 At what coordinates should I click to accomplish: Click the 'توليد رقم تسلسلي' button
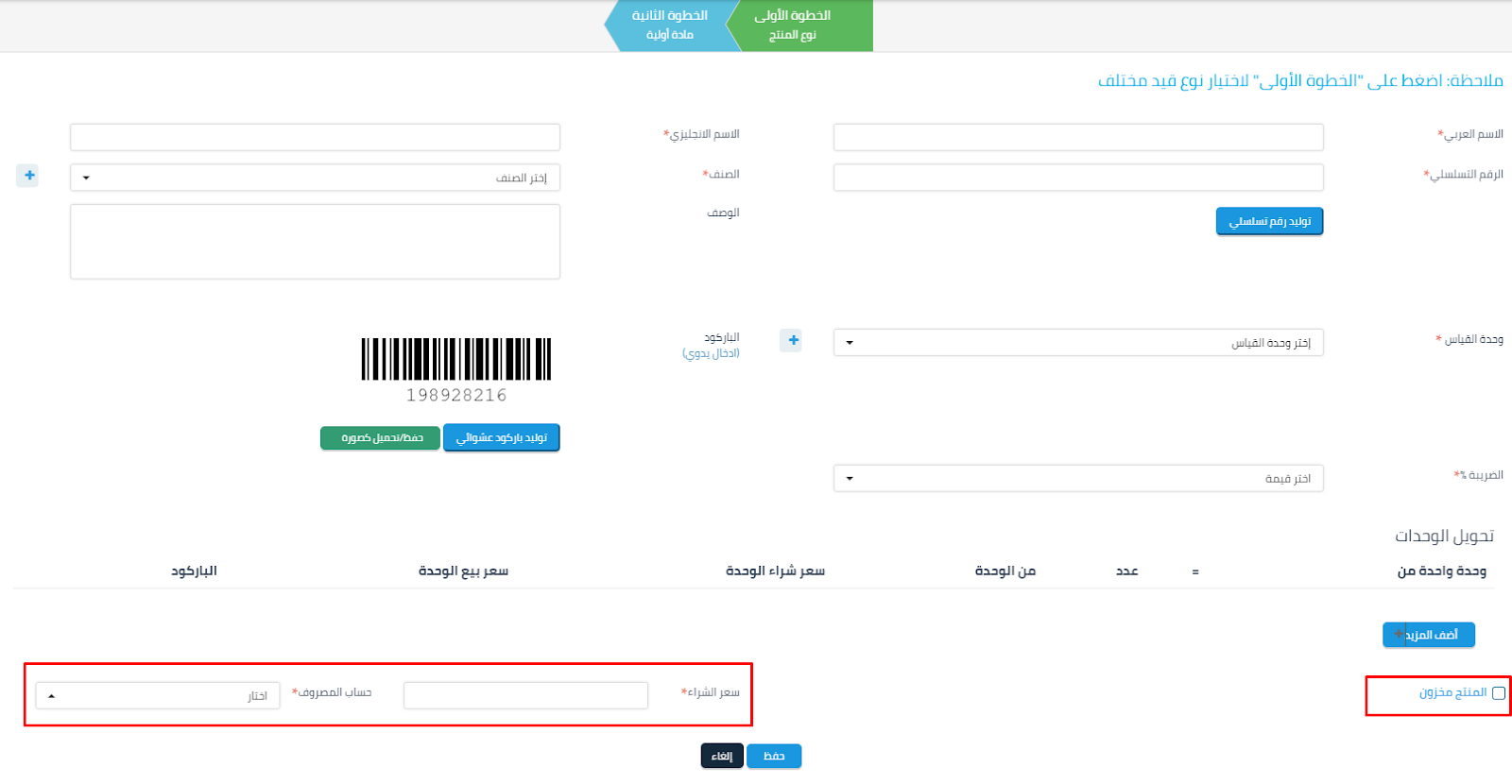click(1269, 221)
